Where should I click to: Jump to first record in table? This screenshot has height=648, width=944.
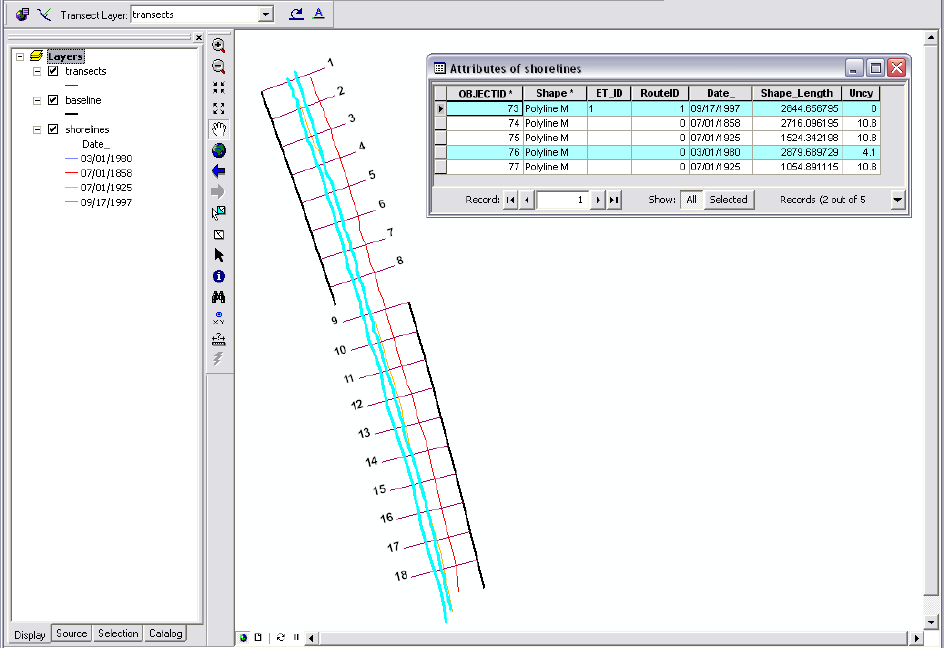coord(510,200)
